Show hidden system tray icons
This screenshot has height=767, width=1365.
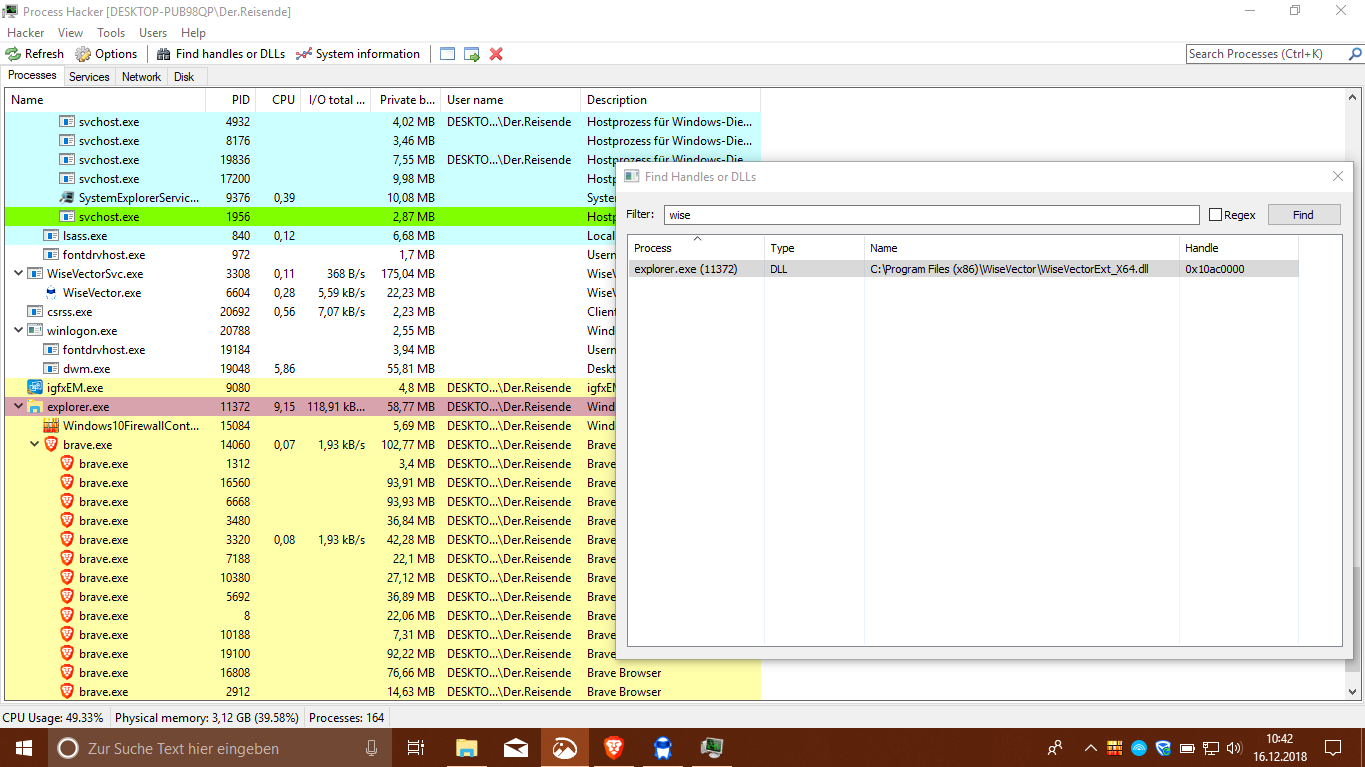1090,748
